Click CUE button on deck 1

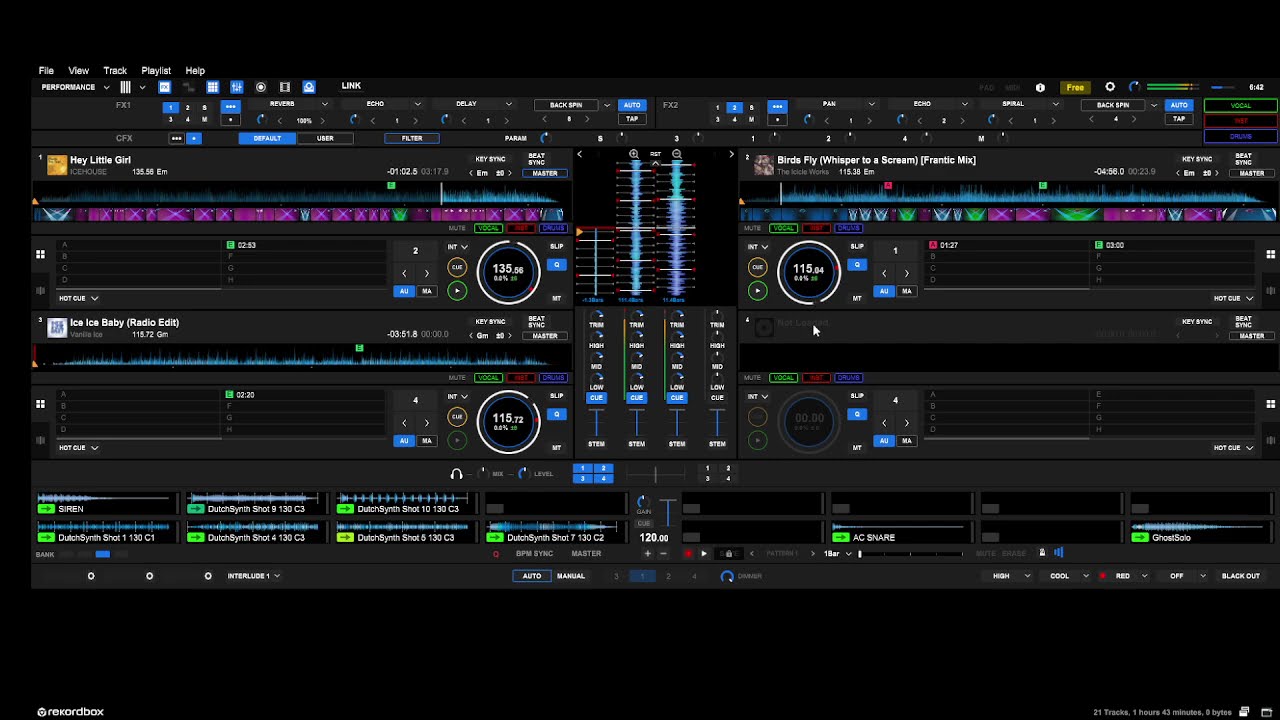pyautogui.click(x=457, y=267)
